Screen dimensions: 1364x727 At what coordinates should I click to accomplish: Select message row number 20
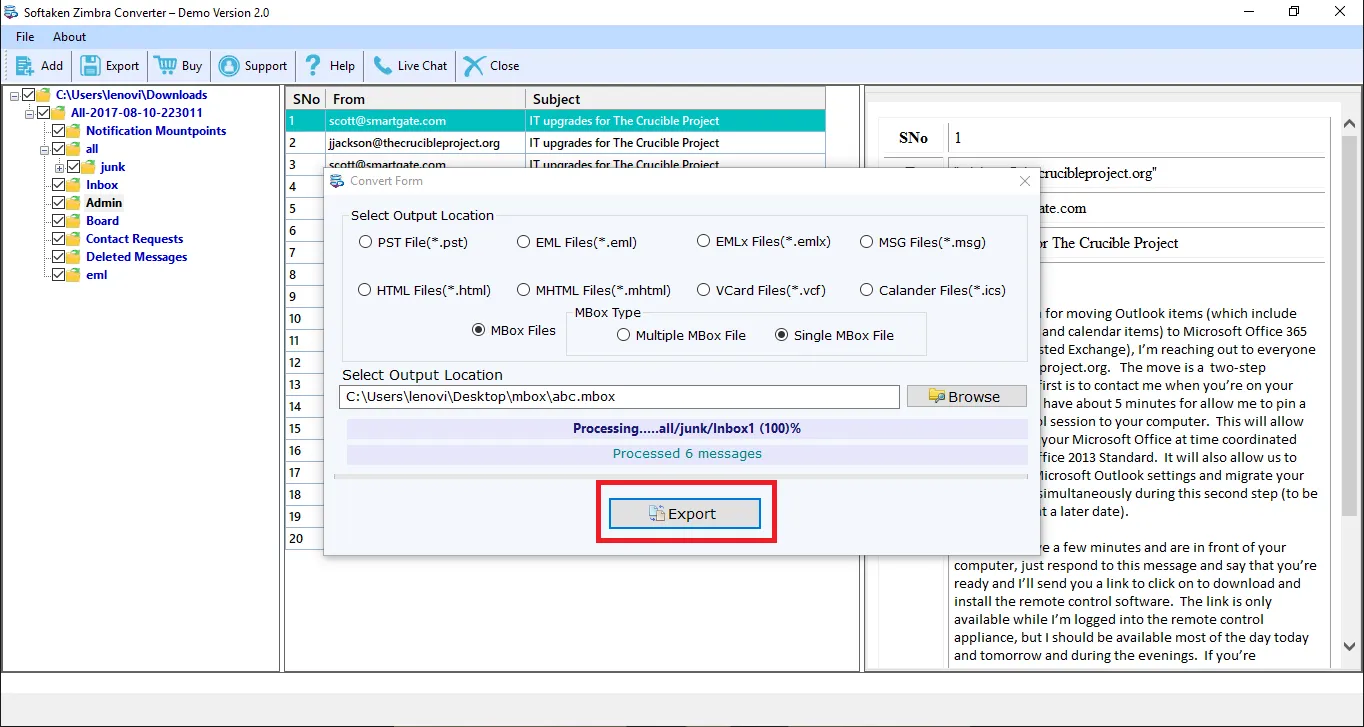[305, 539]
